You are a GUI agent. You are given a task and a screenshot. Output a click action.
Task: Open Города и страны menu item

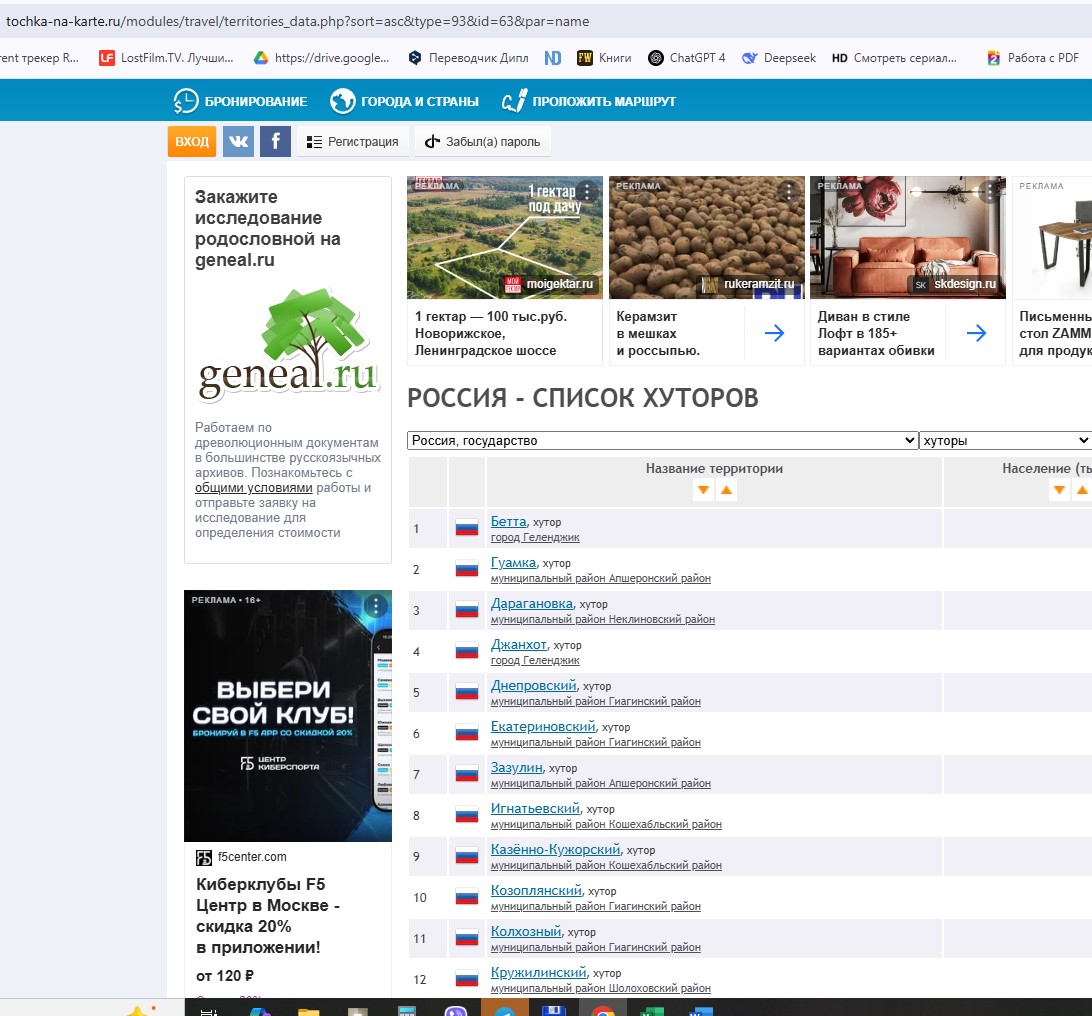click(x=404, y=102)
